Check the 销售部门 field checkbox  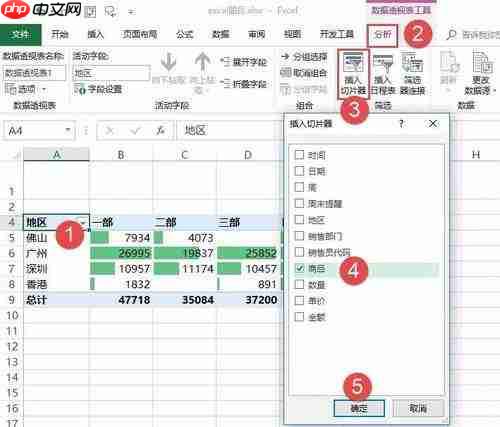[299, 236]
